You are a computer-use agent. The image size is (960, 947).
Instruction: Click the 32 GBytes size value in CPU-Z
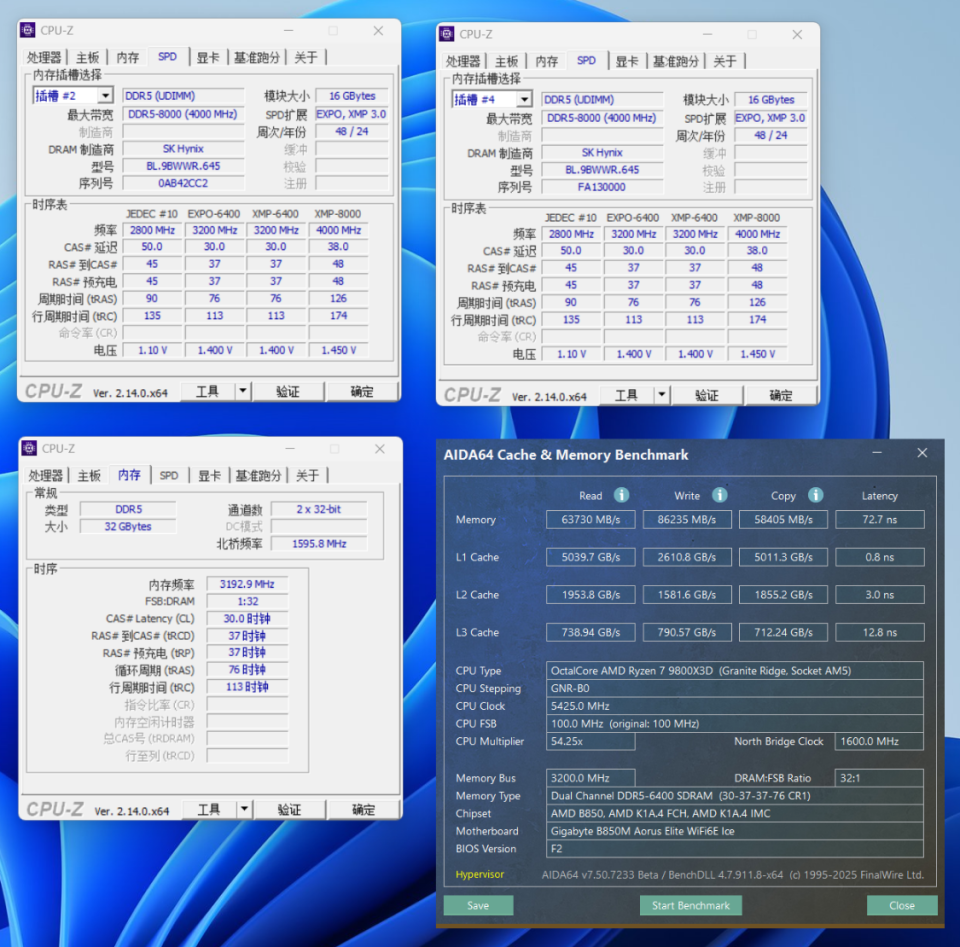[x=127, y=526]
